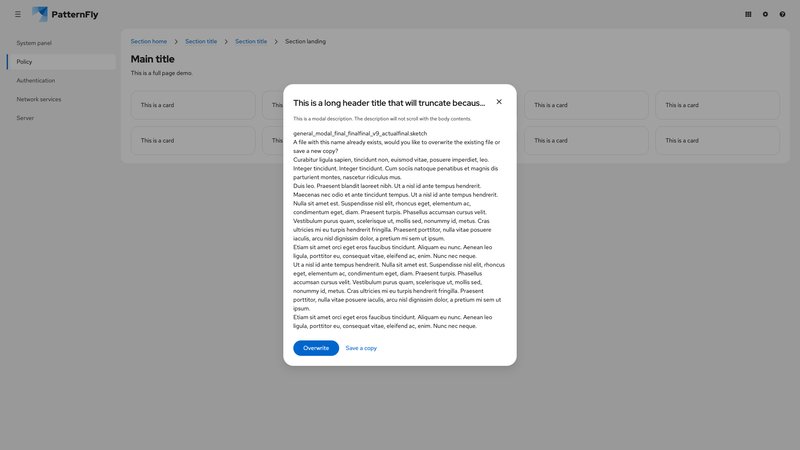The width and height of the screenshot is (800, 450).
Task: Open settings gear icon in header
Action: click(765, 14)
